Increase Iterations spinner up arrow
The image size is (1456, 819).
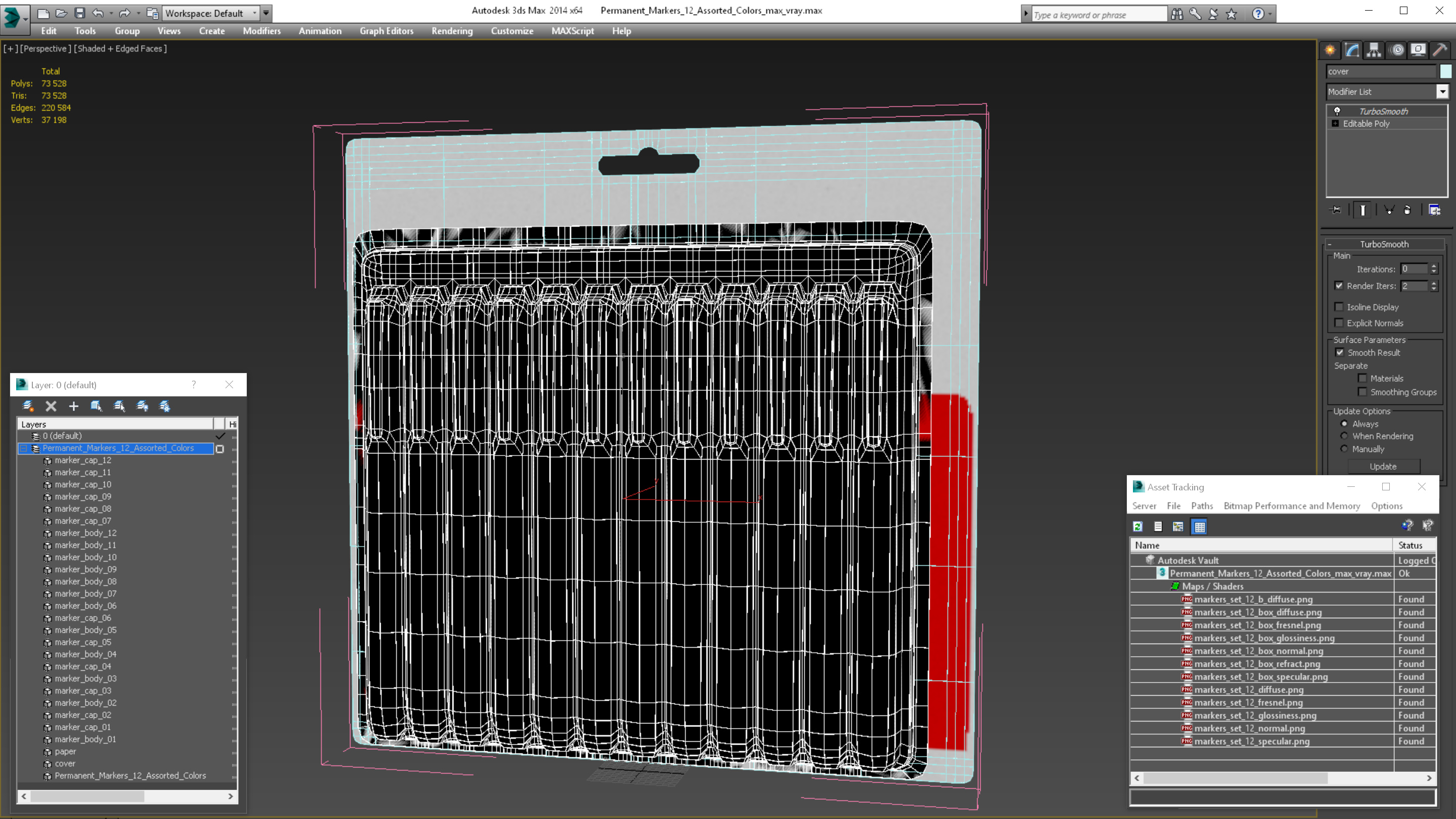click(x=1434, y=265)
